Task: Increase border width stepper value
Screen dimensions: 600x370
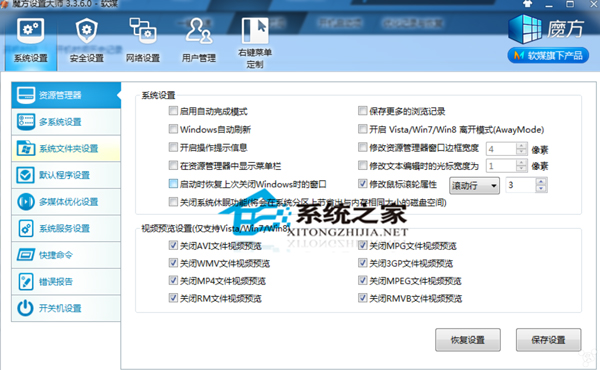Action: 522,145
